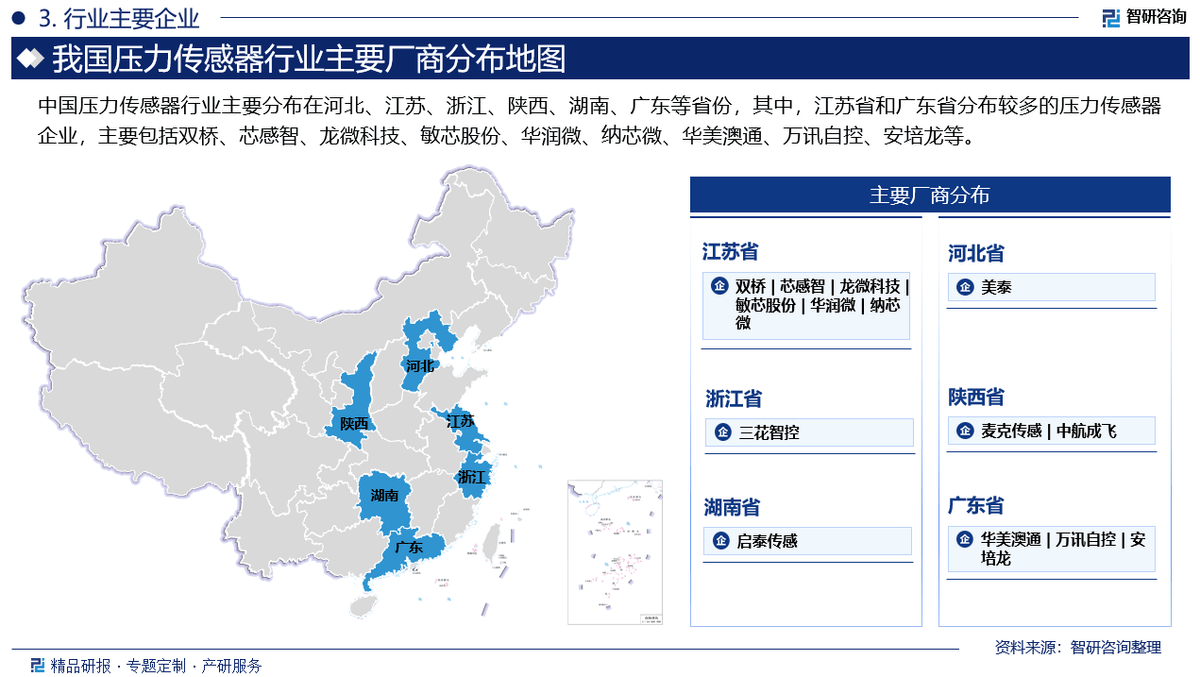Open the South China Sea inset map
Viewport: 1200px width, 677px height.
pos(616,553)
